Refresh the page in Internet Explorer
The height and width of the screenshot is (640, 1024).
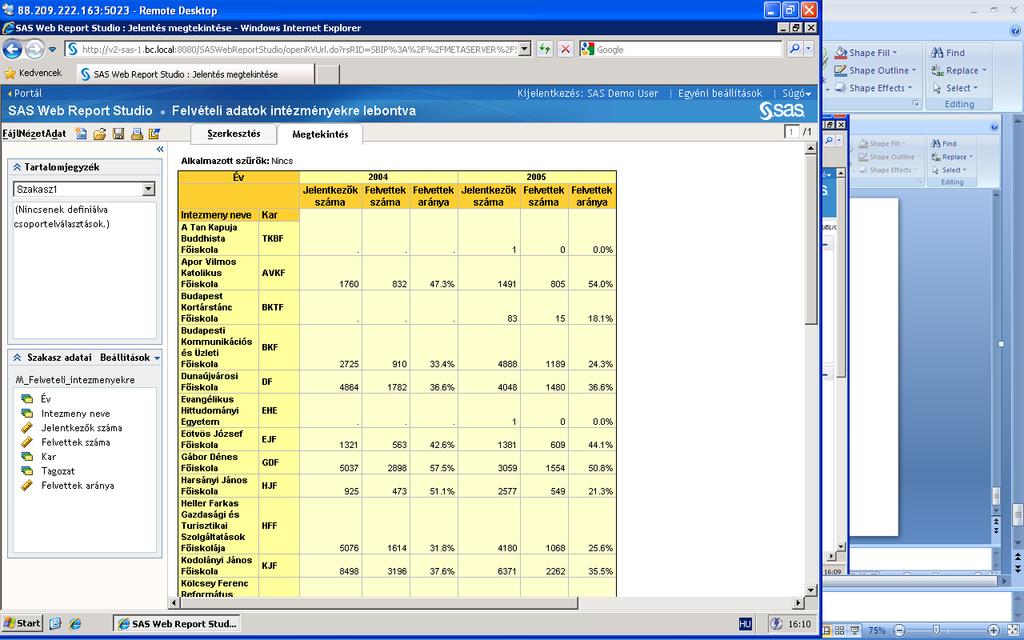coord(545,49)
